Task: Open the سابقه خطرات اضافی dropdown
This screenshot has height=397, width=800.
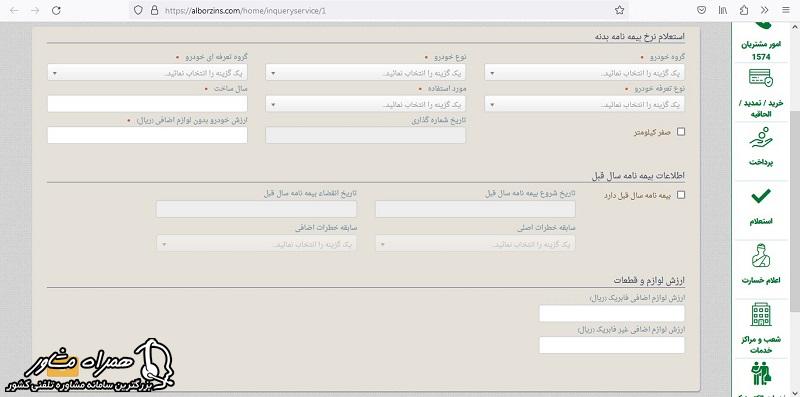Action: [x=257, y=243]
